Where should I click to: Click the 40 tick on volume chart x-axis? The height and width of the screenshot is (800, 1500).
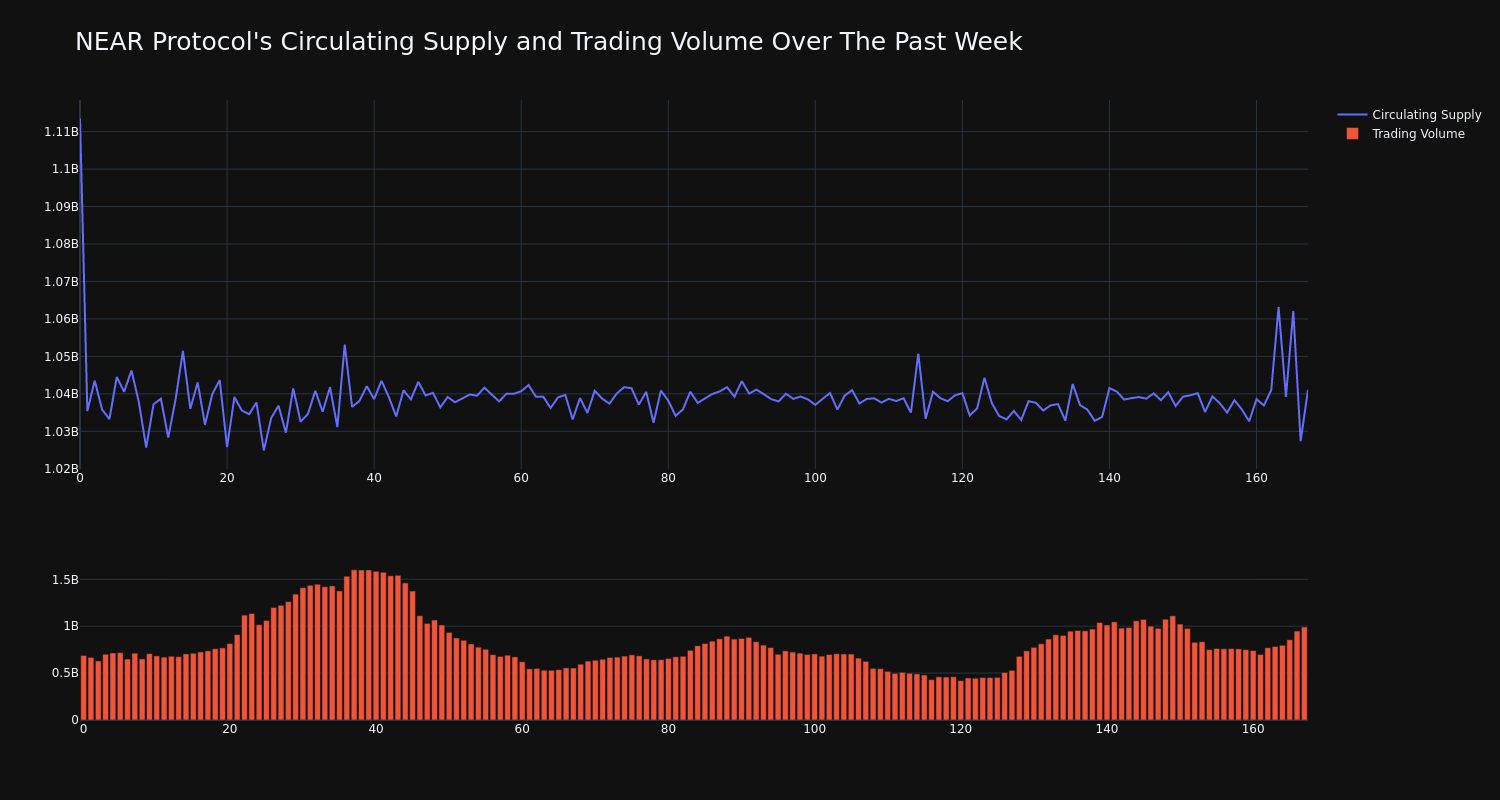(376, 729)
